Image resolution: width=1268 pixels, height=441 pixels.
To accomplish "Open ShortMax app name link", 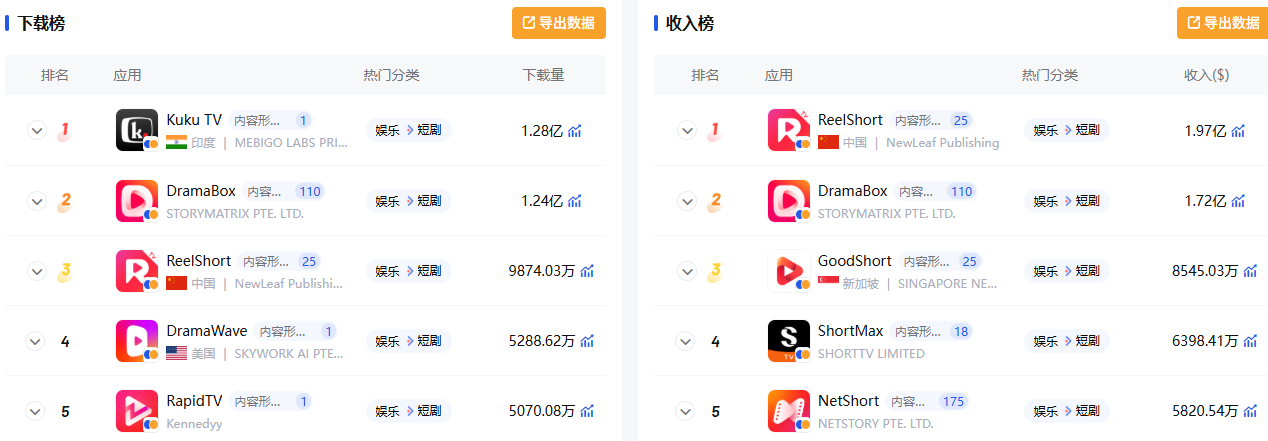I will (x=850, y=331).
